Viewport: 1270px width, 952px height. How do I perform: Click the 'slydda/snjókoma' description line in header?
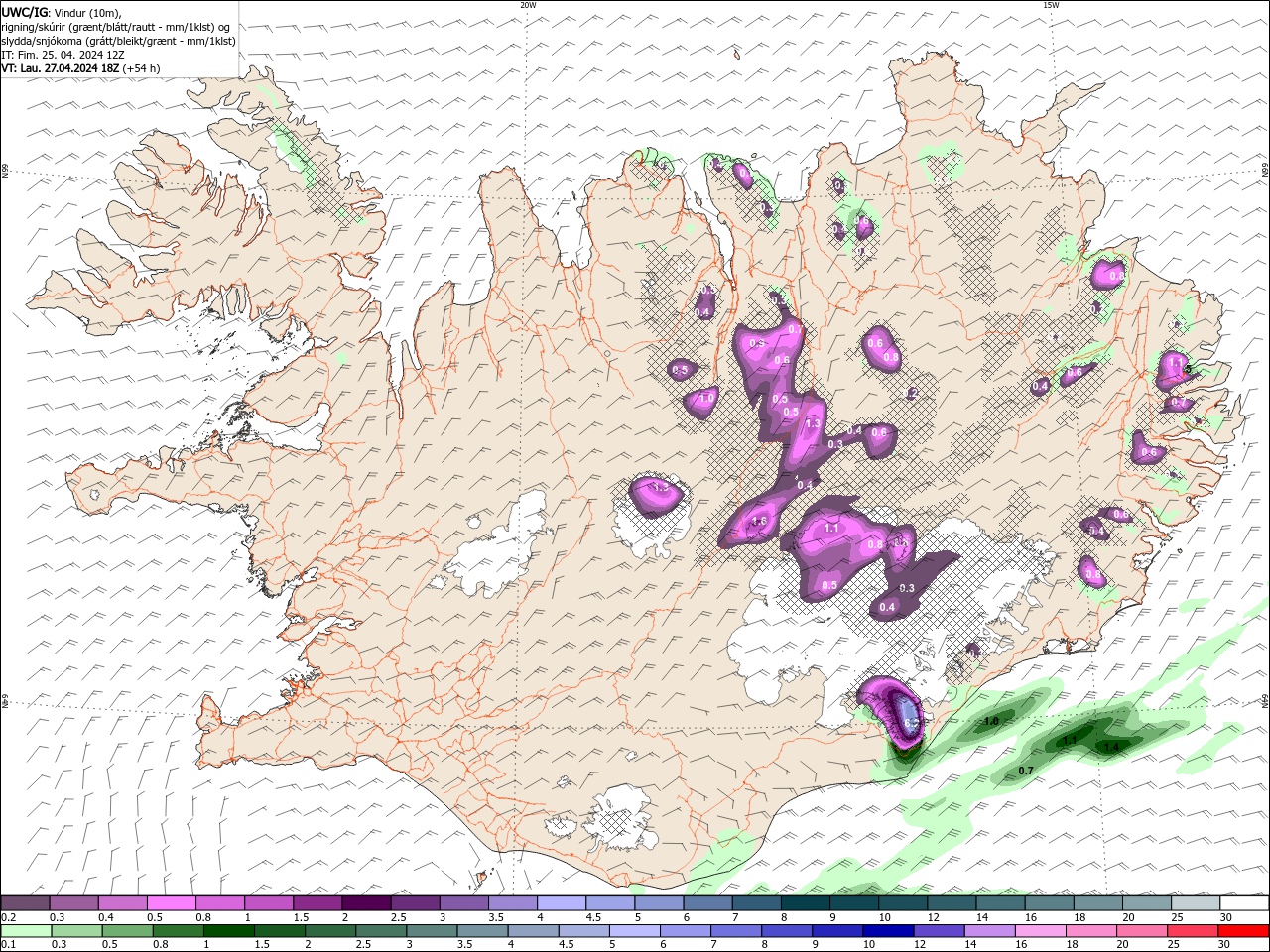point(119,41)
